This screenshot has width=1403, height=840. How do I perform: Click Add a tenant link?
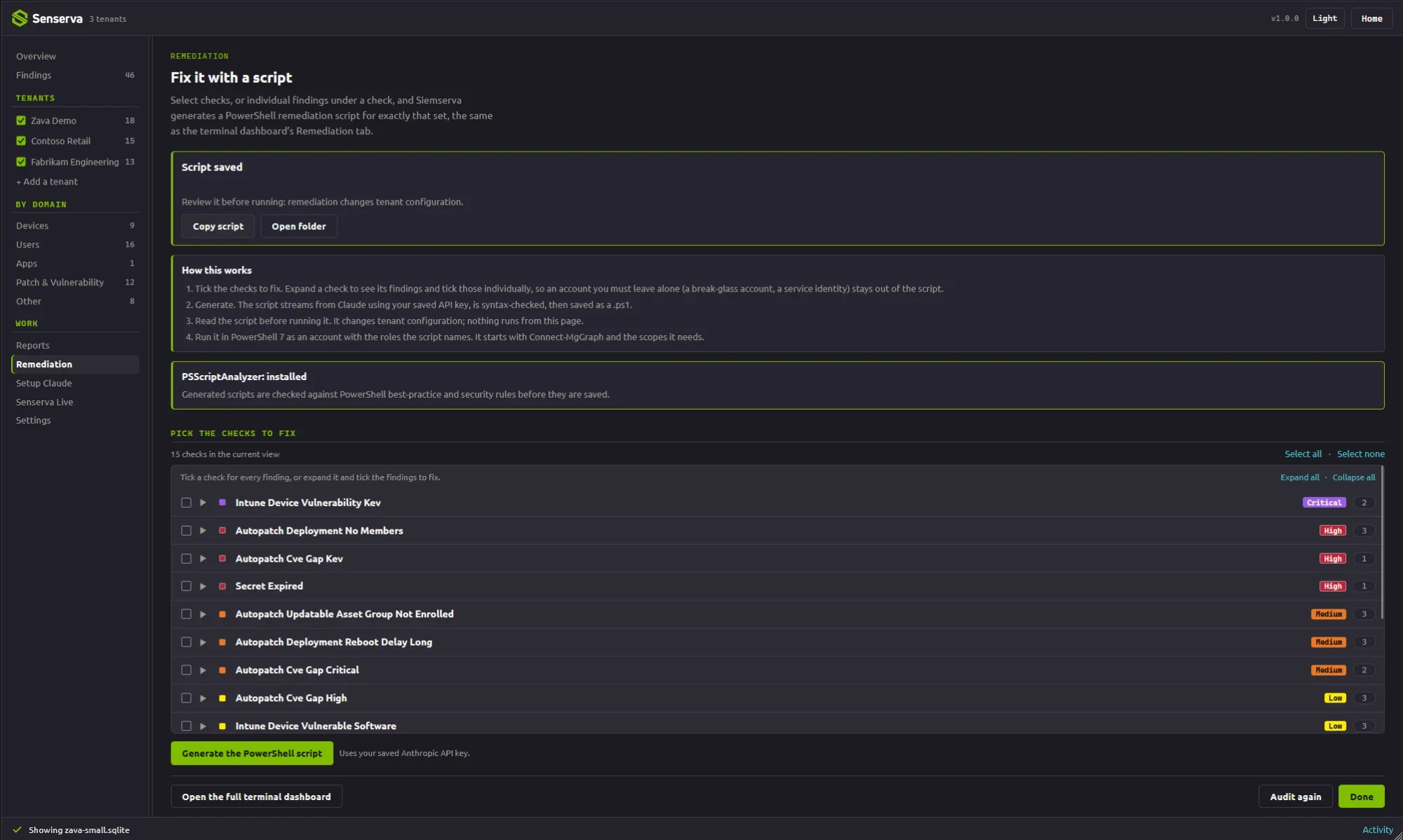[47, 182]
